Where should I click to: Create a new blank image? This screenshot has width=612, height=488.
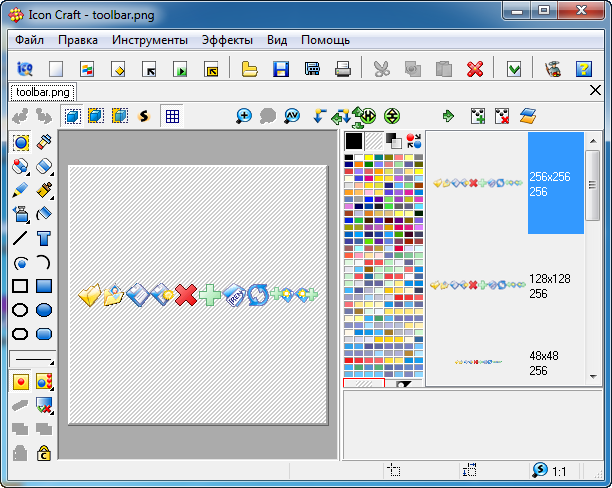click(55, 69)
